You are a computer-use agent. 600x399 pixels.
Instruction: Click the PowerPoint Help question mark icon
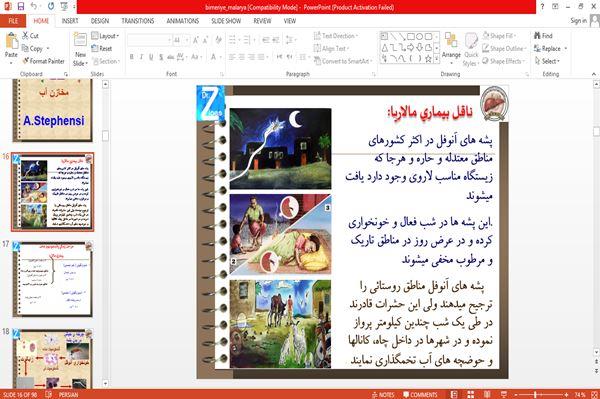tap(542, 6)
